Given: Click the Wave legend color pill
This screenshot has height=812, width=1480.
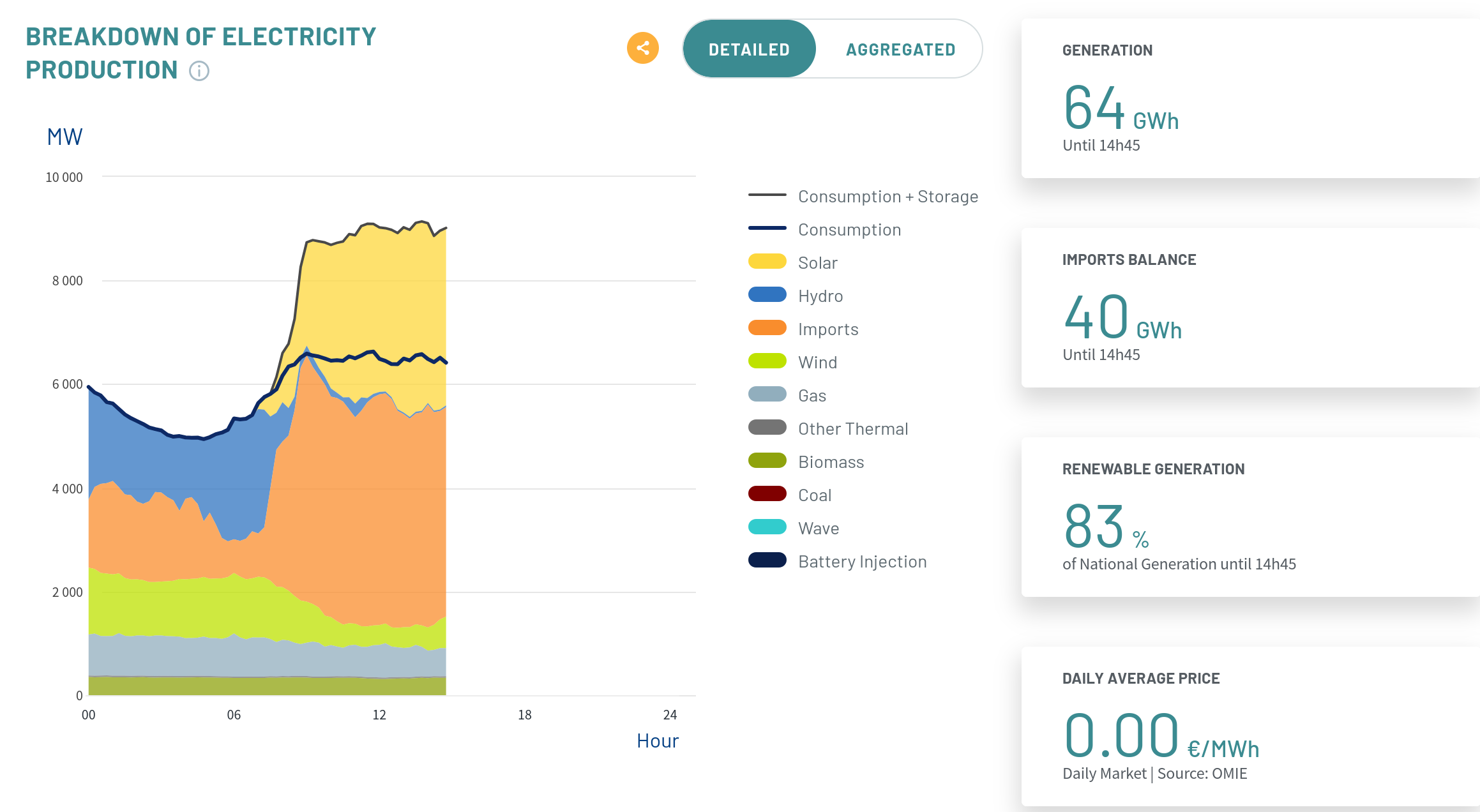Looking at the screenshot, I should 767,527.
